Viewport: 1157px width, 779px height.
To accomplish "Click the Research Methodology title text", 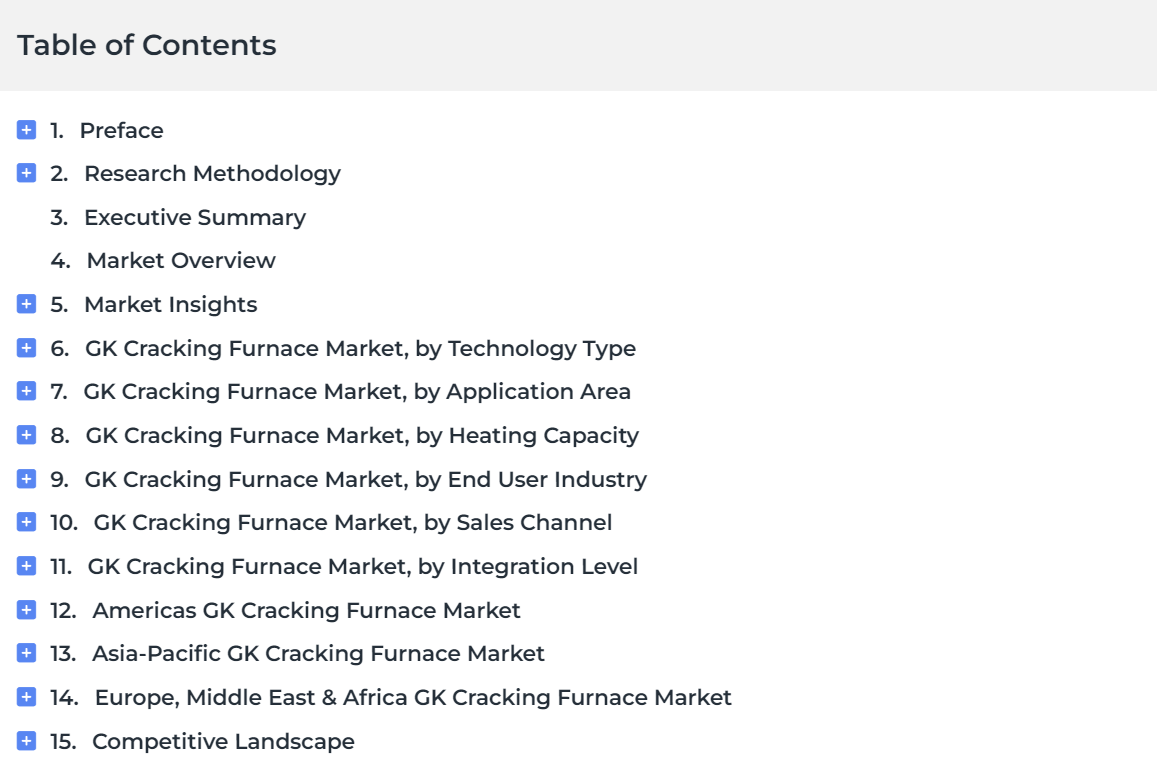I will point(213,174).
